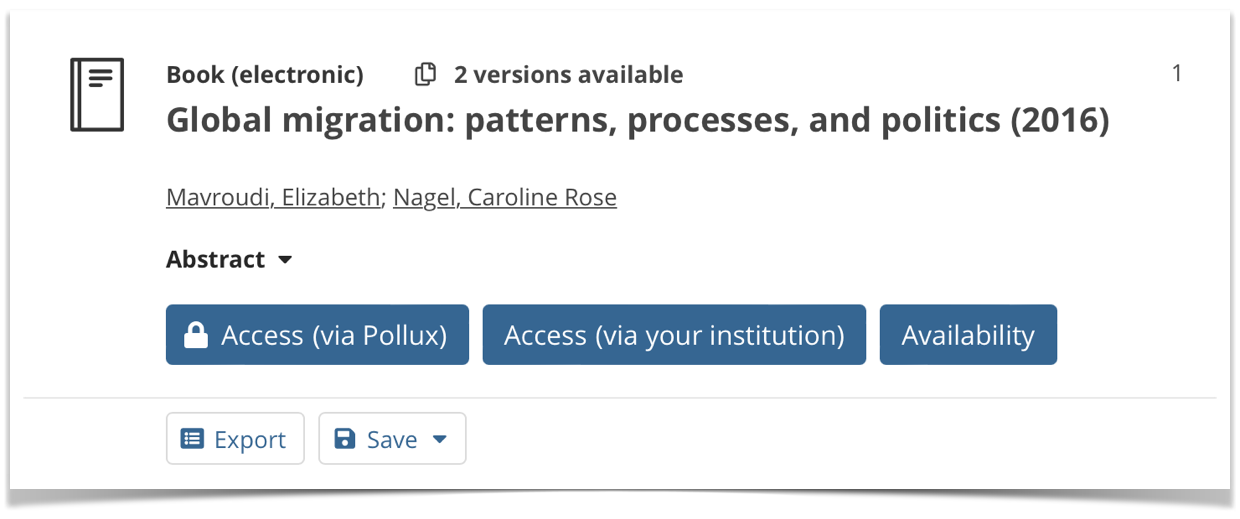Screen dimensions: 1240x519
Task: Click the Export button
Action: pyautogui.click(x=235, y=439)
